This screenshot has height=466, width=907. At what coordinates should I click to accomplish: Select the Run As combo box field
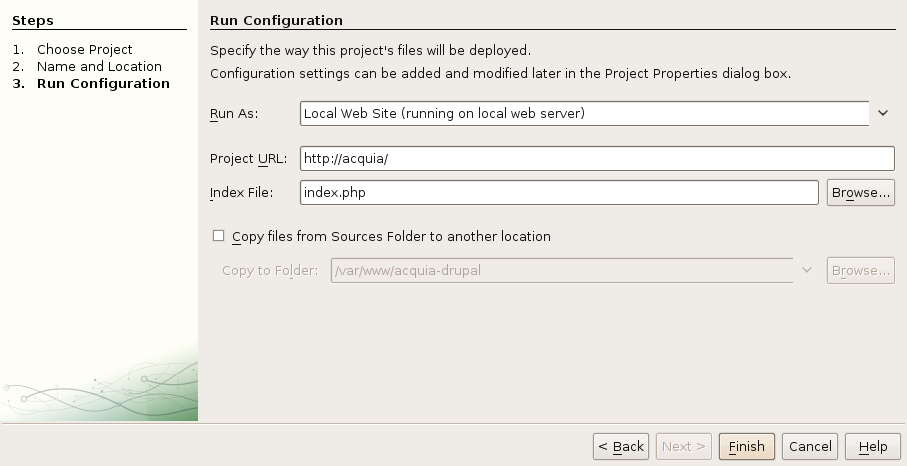click(x=584, y=113)
